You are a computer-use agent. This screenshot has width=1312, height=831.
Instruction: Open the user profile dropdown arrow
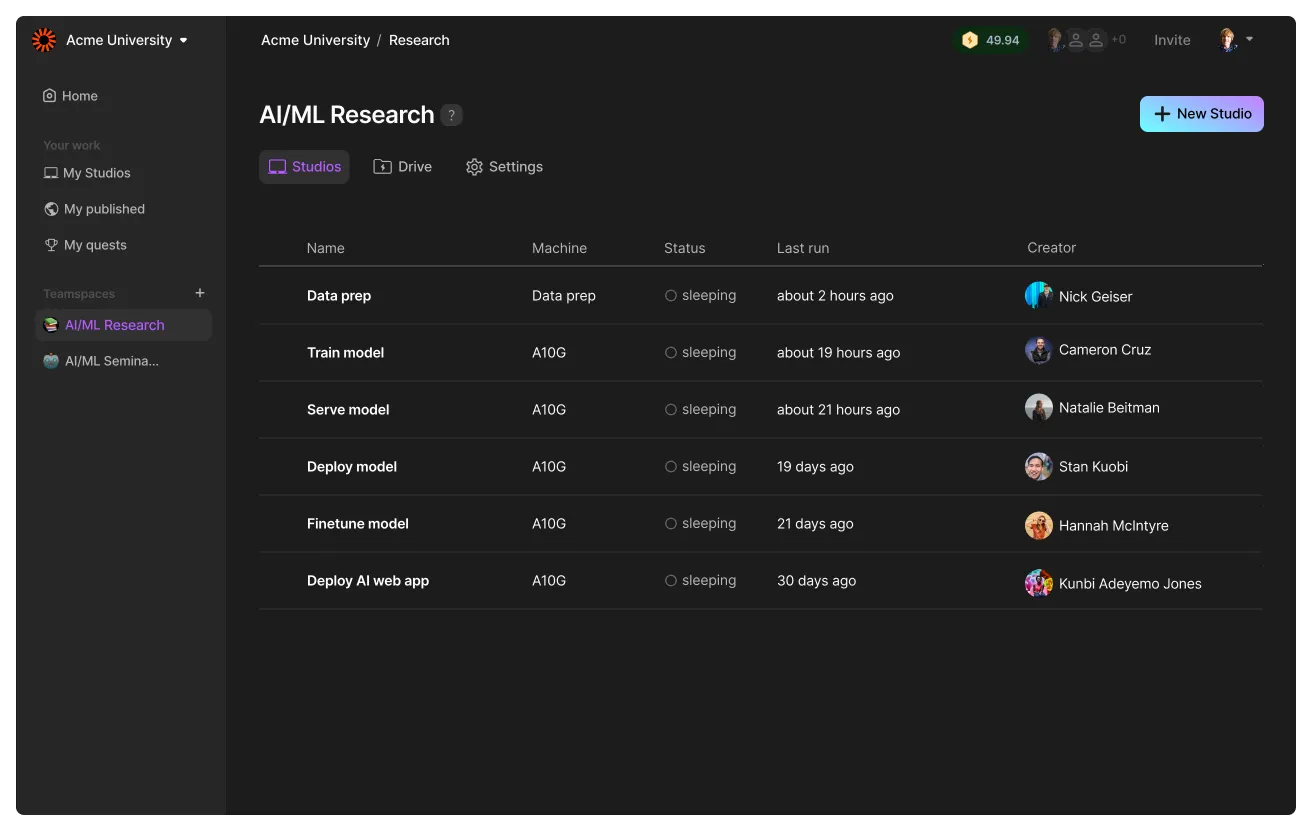tap(1250, 40)
